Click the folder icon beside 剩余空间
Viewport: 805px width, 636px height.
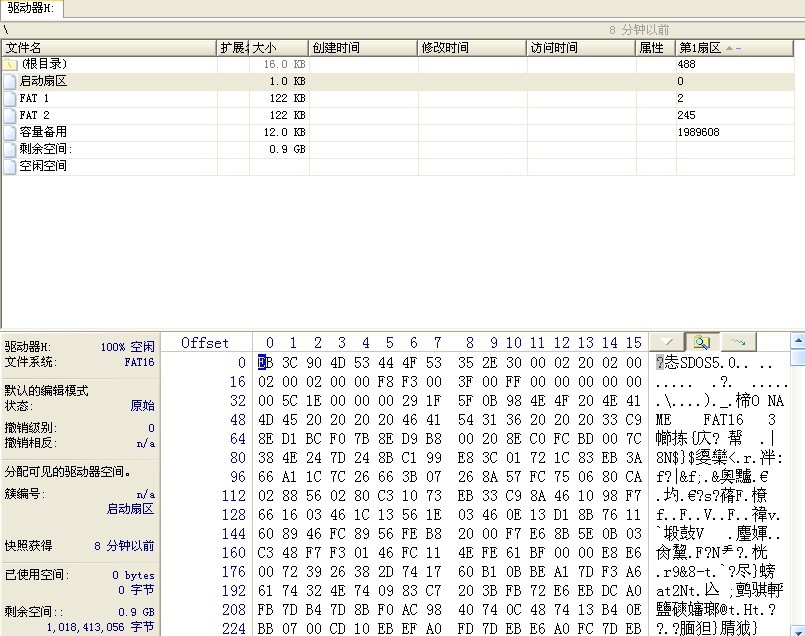coord(9,149)
